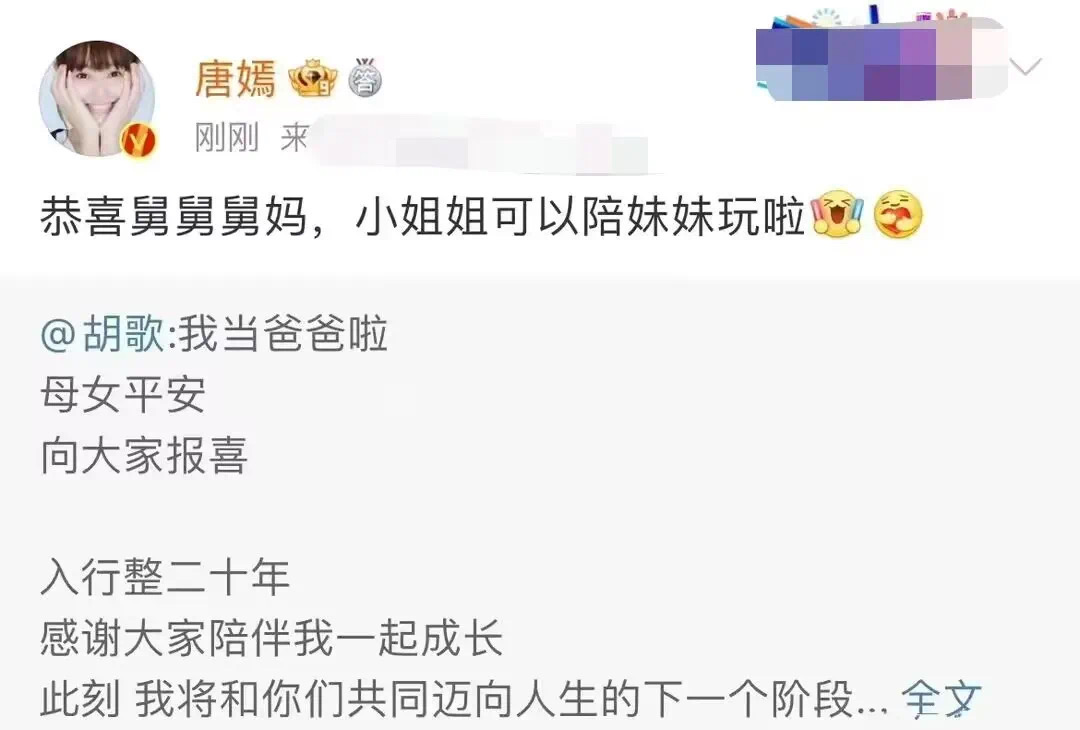
Task: Click the 入行整二十年 quoted line
Action: [165, 577]
